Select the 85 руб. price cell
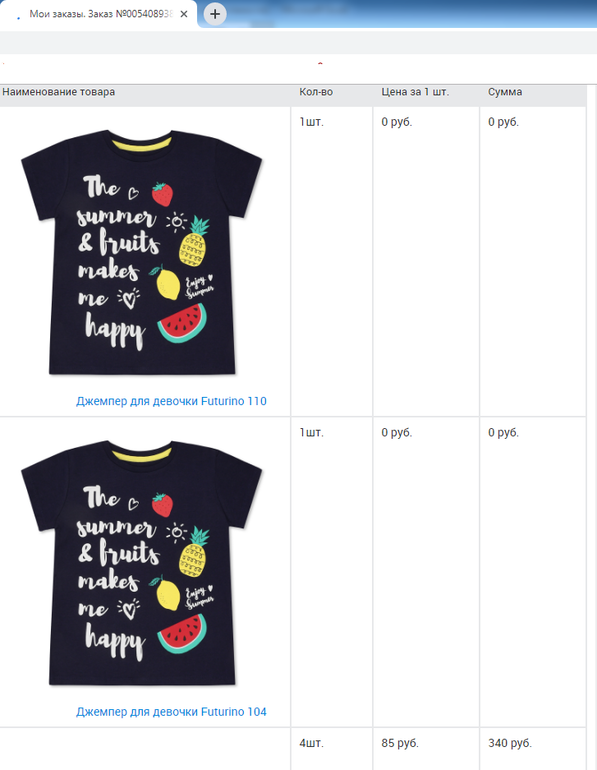 (x=400, y=743)
